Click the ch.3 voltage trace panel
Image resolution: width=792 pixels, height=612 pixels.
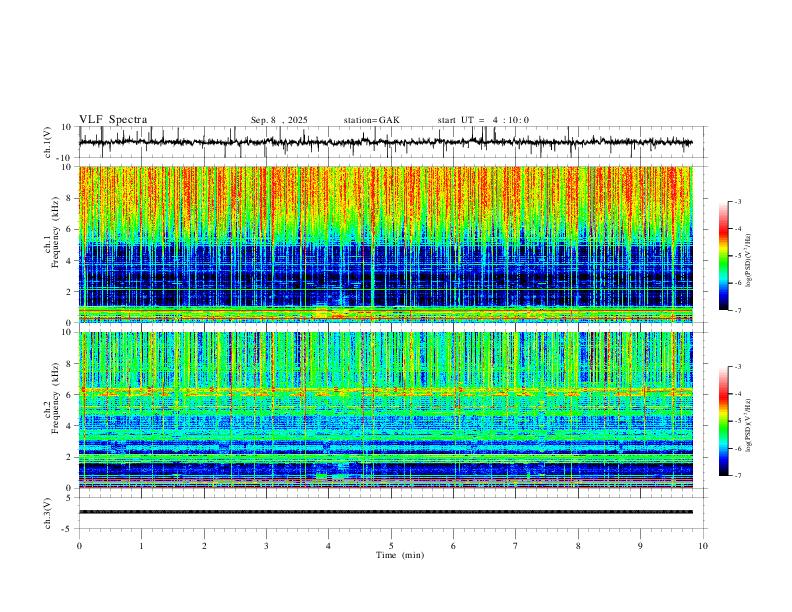[x=393, y=513]
